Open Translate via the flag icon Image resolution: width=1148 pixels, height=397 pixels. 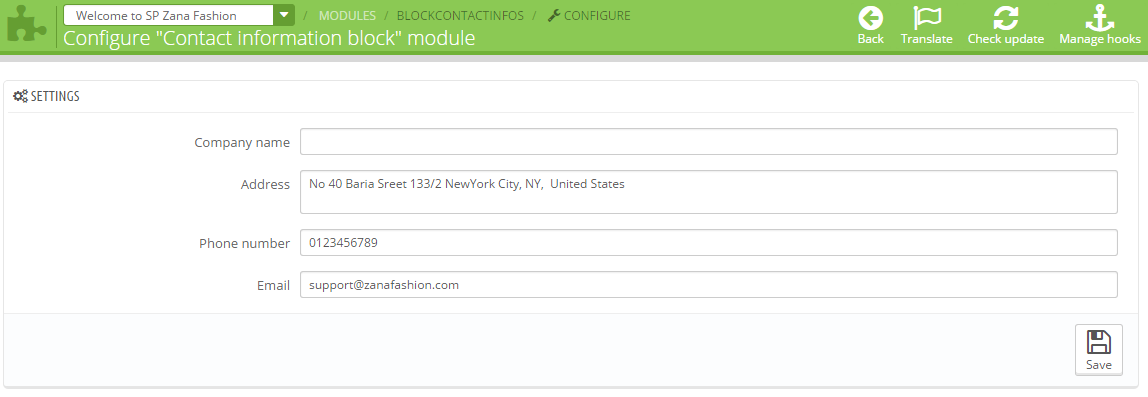click(927, 18)
